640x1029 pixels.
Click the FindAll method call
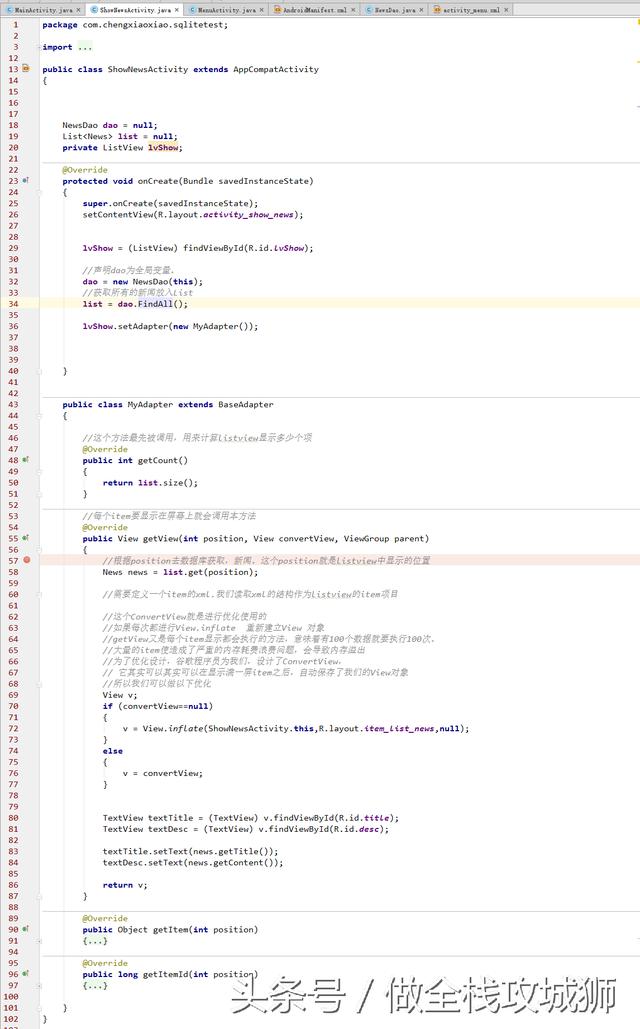(155, 304)
